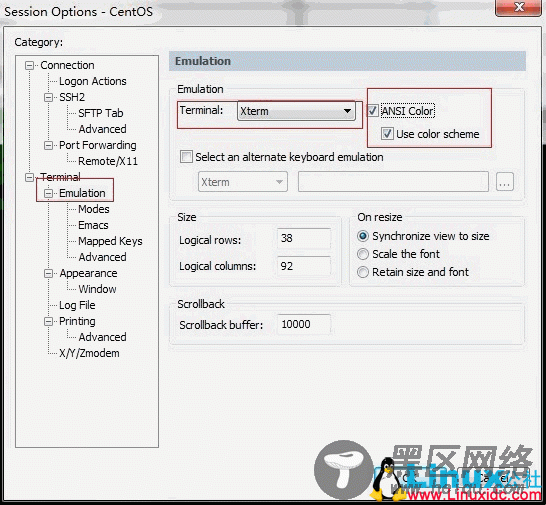Image resolution: width=546 pixels, height=505 pixels.
Task: Click the keyboard emulation file path field
Action: coord(393,182)
